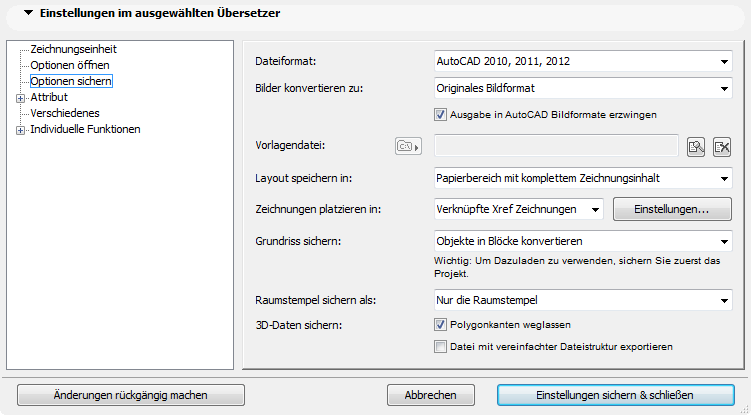Select the Attribut tree item
Viewport: 751px width, 415px height.
(49, 97)
